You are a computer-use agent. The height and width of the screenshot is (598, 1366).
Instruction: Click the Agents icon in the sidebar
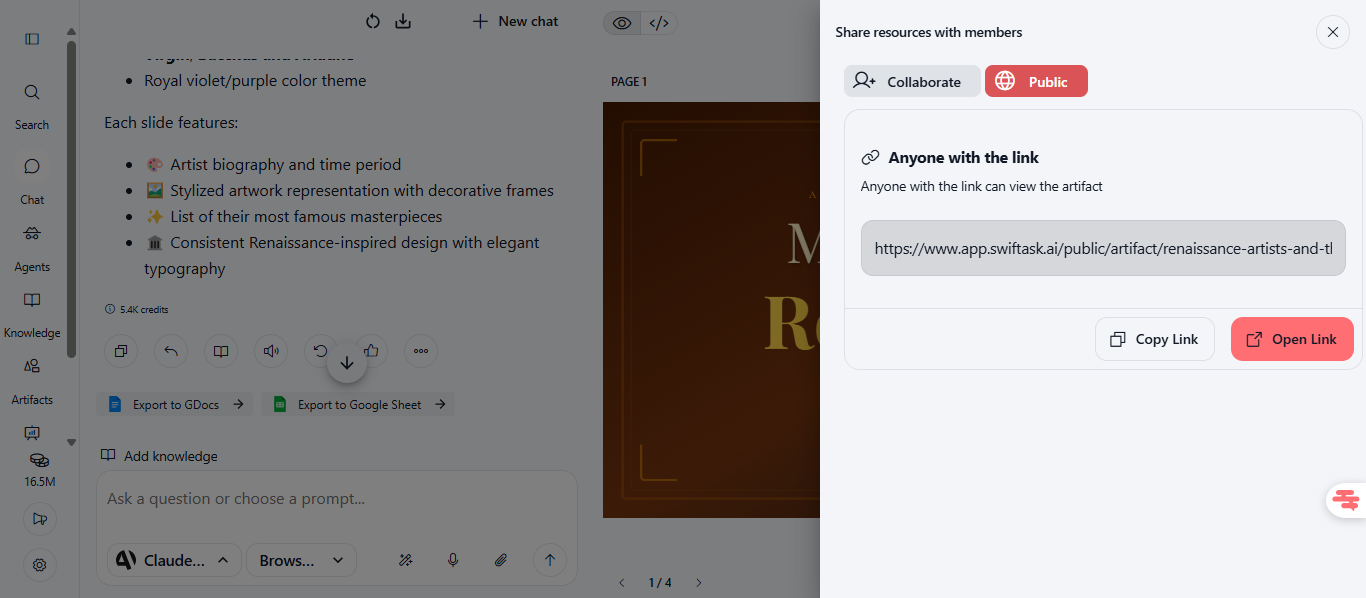[x=32, y=234]
